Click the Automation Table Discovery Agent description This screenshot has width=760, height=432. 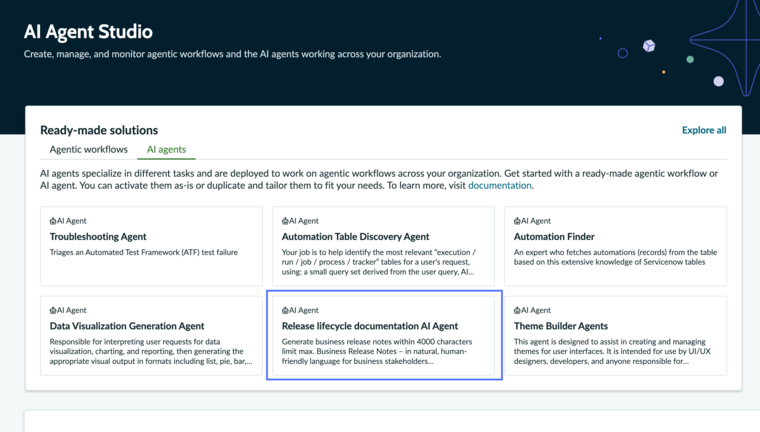(379, 262)
